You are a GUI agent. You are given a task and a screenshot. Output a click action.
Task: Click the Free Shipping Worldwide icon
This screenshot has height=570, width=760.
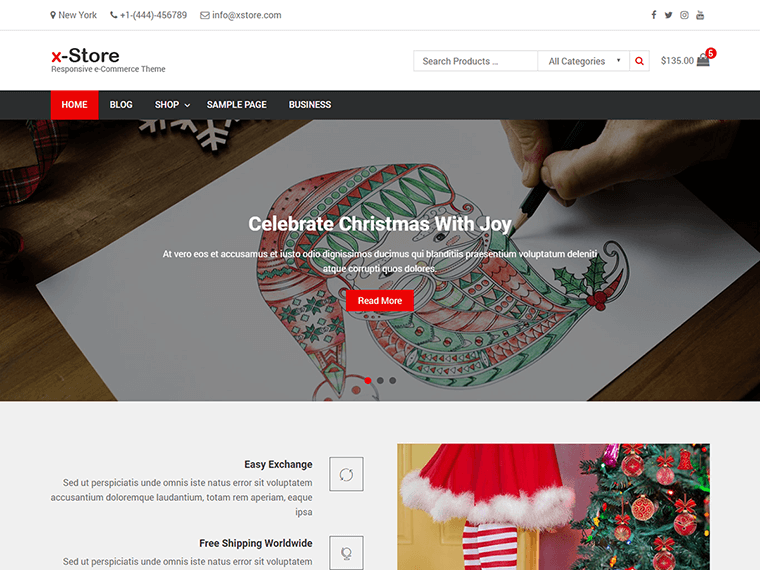point(346,553)
